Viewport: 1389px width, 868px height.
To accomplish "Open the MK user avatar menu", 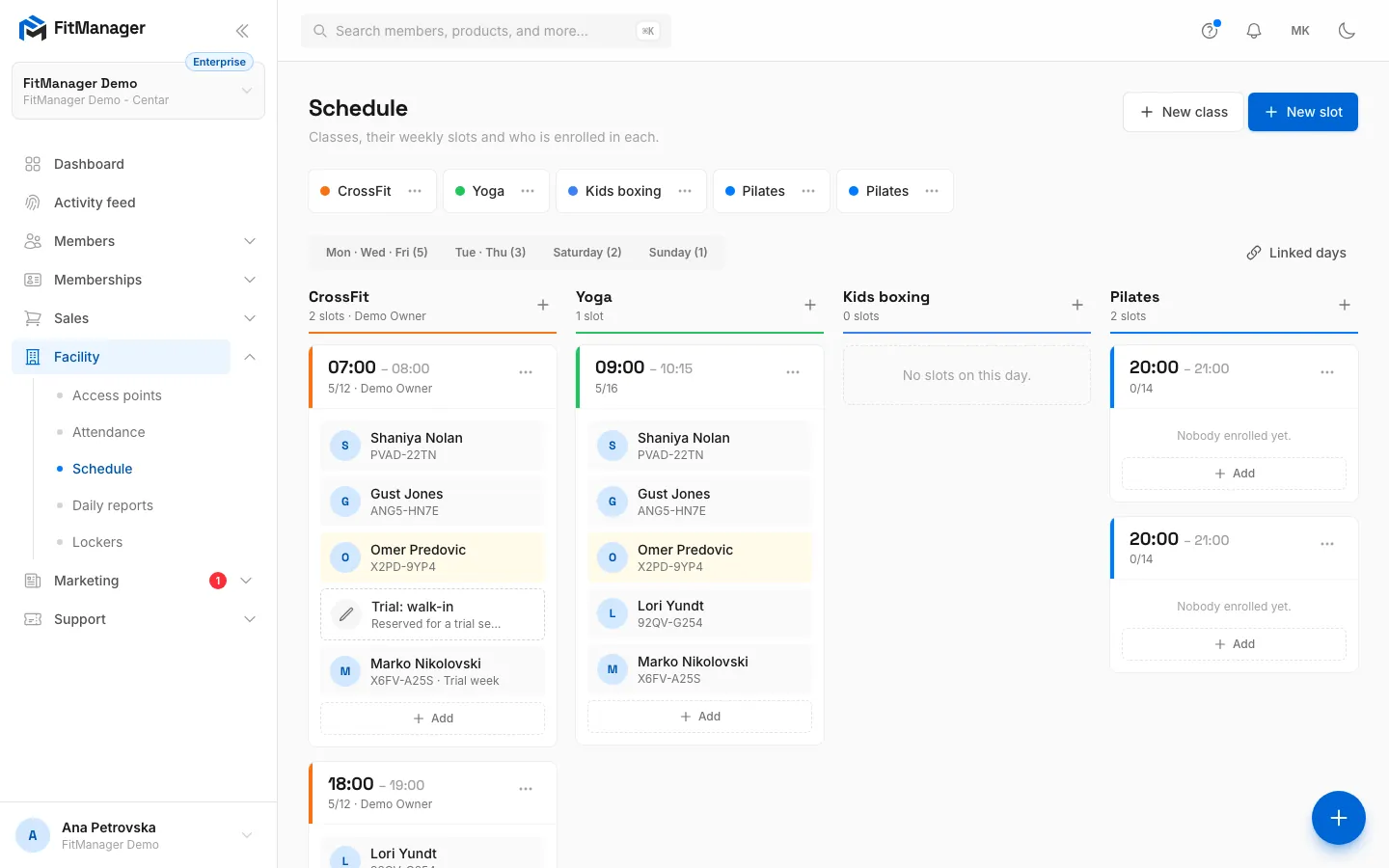I will [x=1300, y=31].
